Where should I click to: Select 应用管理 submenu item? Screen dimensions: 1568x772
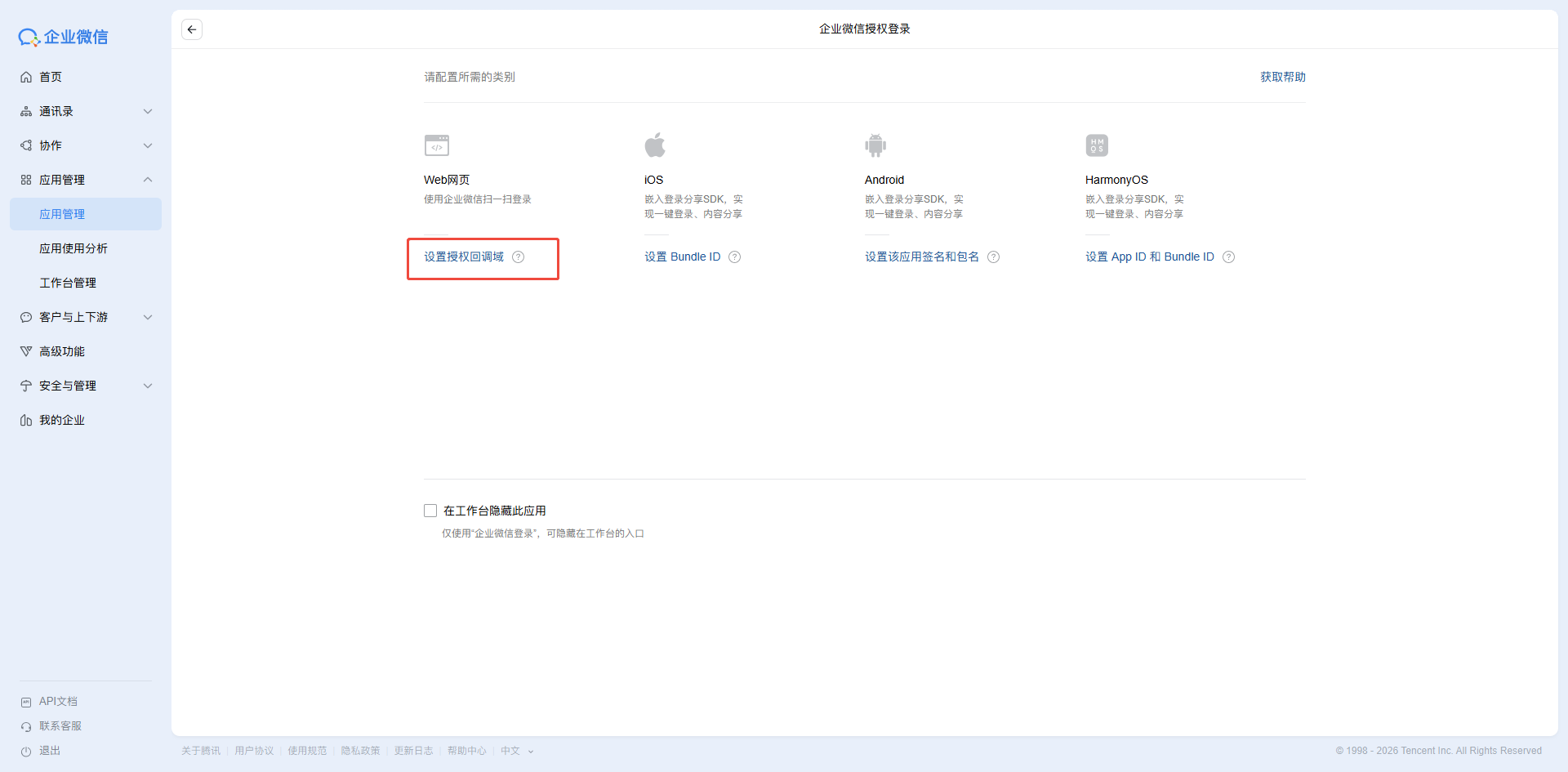click(x=86, y=214)
